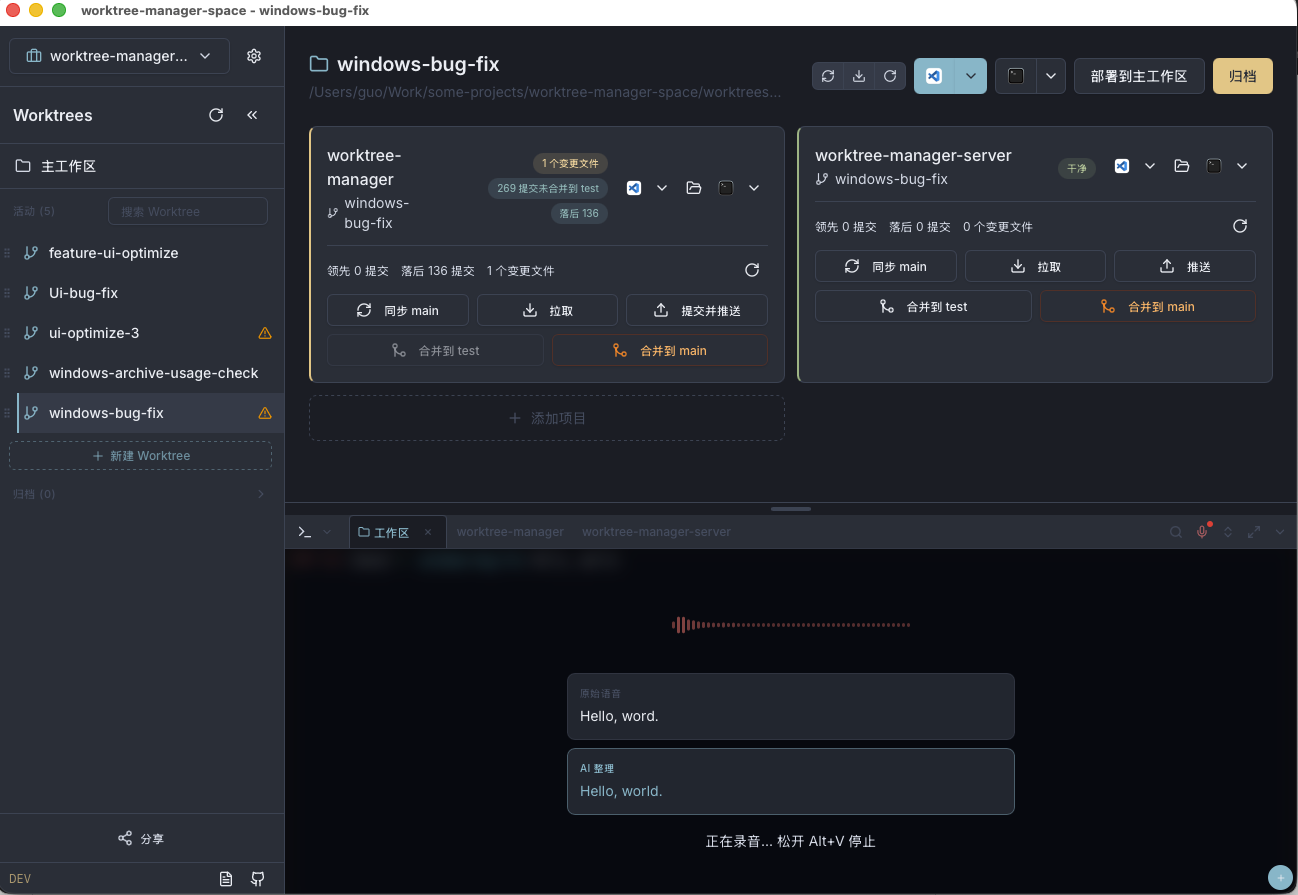
Task: Open folder of worktree-manager card
Action: 694,188
